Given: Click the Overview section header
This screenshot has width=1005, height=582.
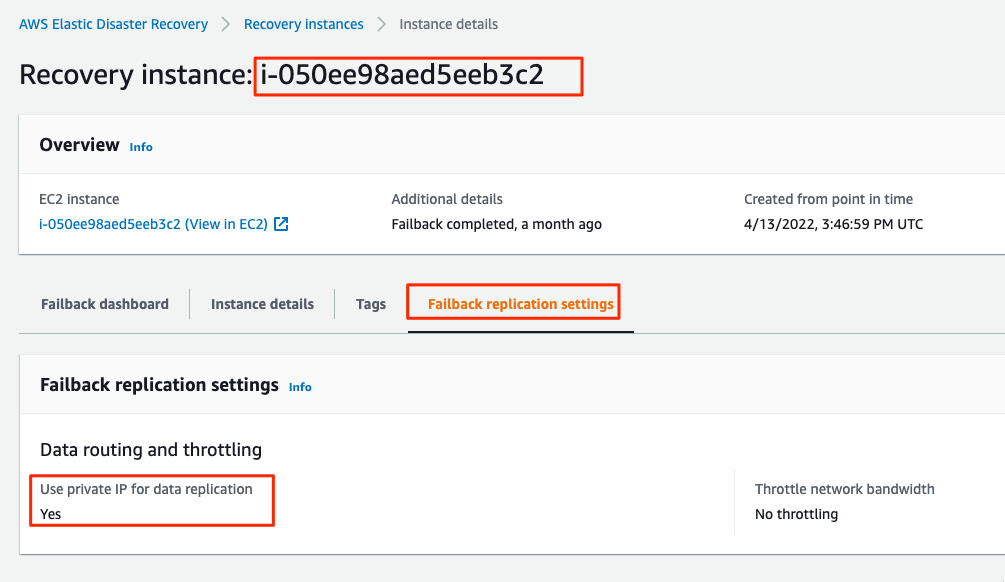Looking at the screenshot, I should point(79,145).
